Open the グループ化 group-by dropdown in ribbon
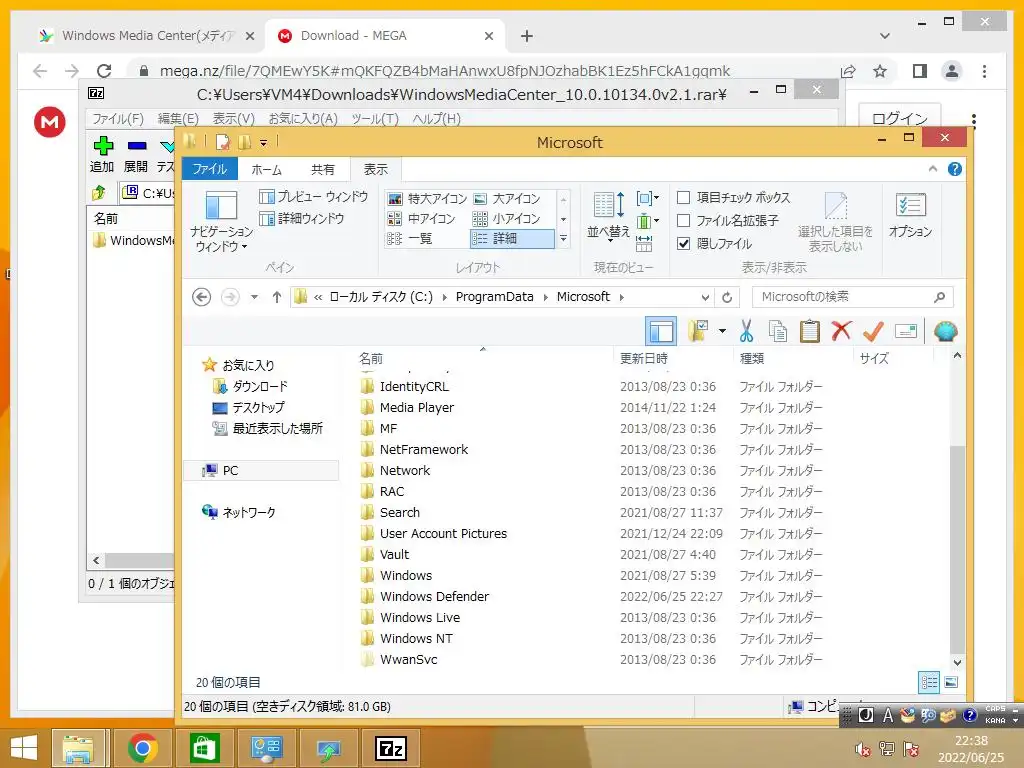This screenshot has width=1024, height=768. click(x=647, y=198)
